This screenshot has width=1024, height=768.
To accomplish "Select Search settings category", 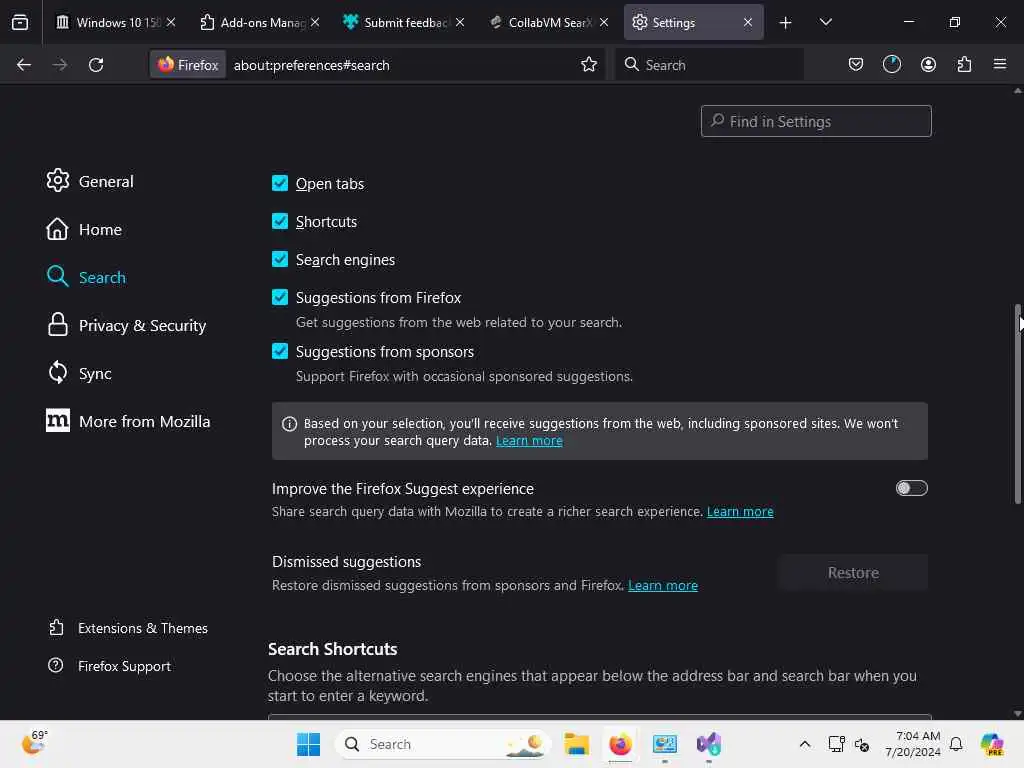I will [x=86, y=277].
